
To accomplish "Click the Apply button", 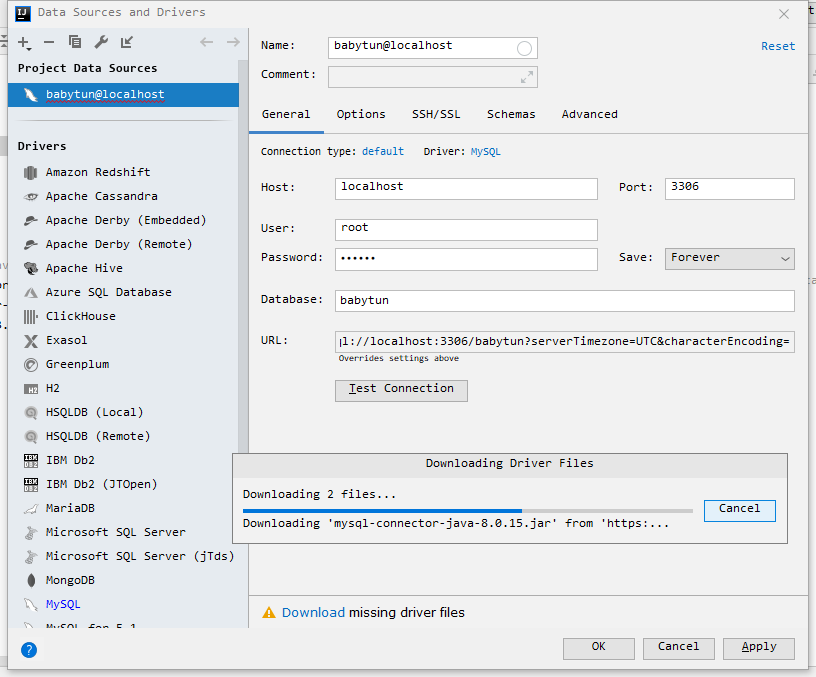I will 759,648.
